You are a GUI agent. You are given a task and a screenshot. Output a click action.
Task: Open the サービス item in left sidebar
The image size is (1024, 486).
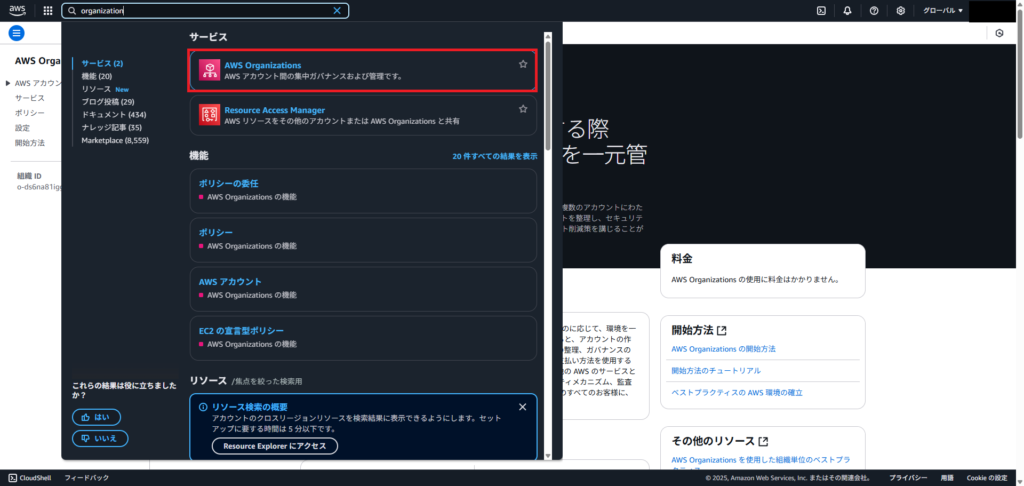pyautogui.click(x=30, y=98)
